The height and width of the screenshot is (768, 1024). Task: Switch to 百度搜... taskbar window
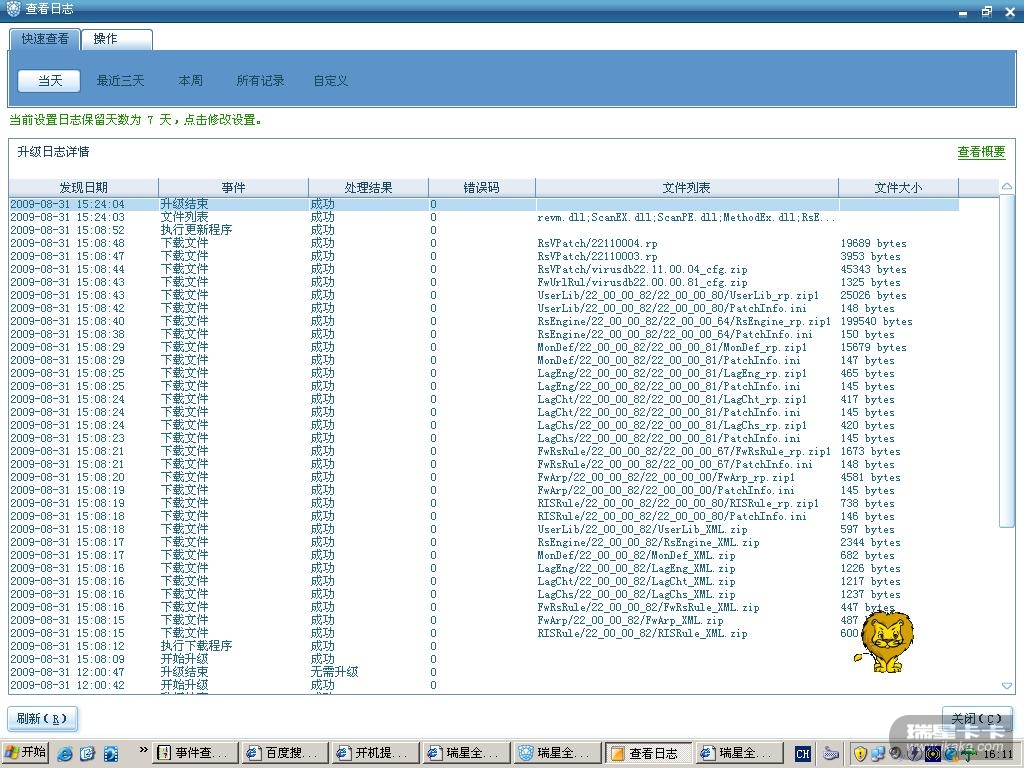click(x=282, y=753)
